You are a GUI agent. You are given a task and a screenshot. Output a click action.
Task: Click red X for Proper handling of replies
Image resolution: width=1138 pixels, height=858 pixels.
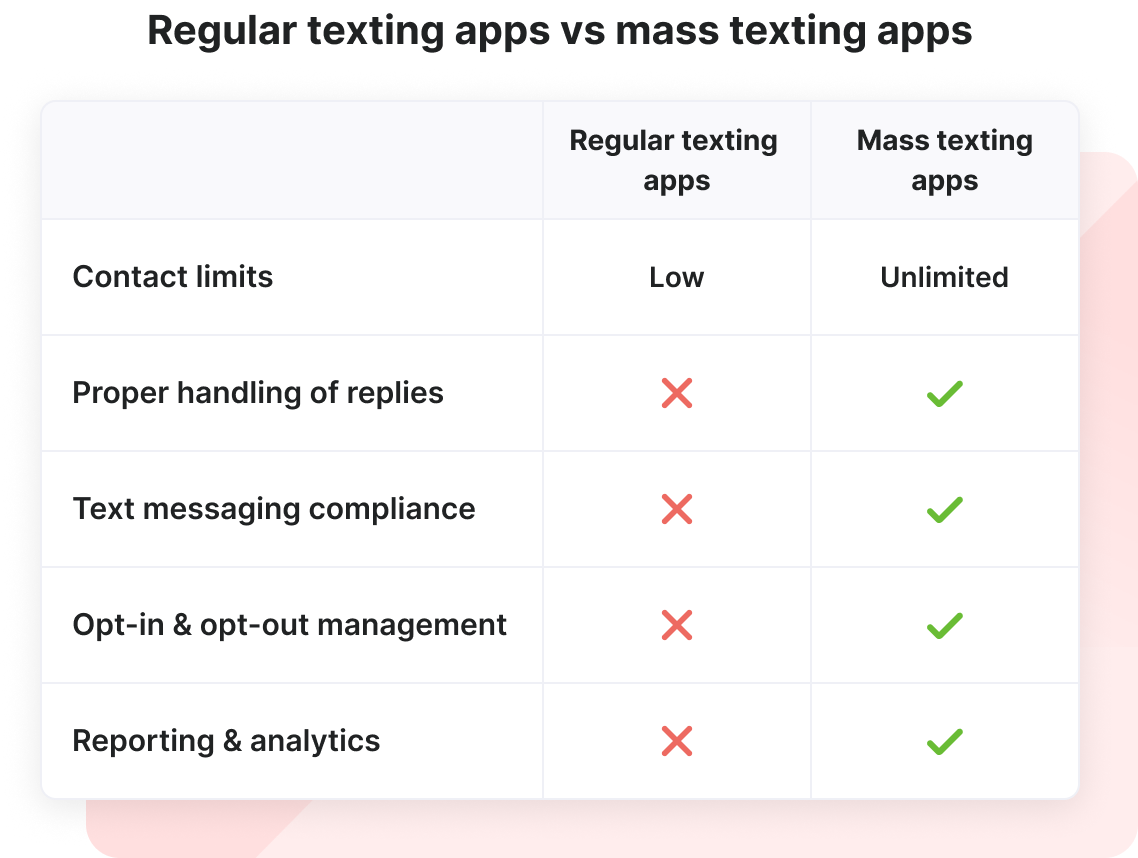(x=677, y=393)
